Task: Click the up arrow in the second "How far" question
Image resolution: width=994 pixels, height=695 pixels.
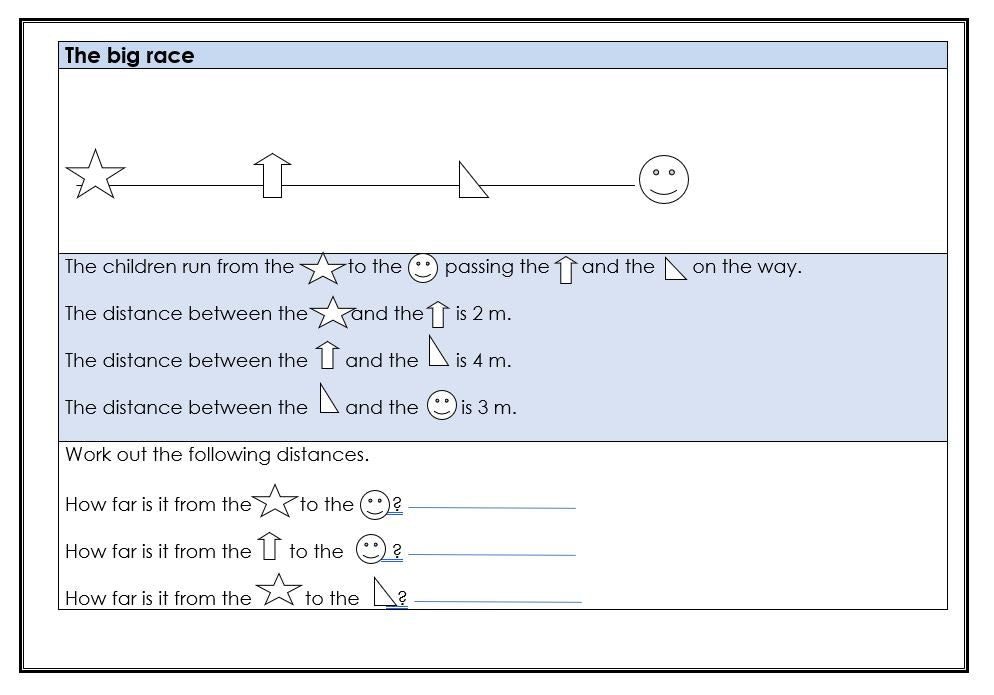Action: pyautogui.click(x=269, y=548)
